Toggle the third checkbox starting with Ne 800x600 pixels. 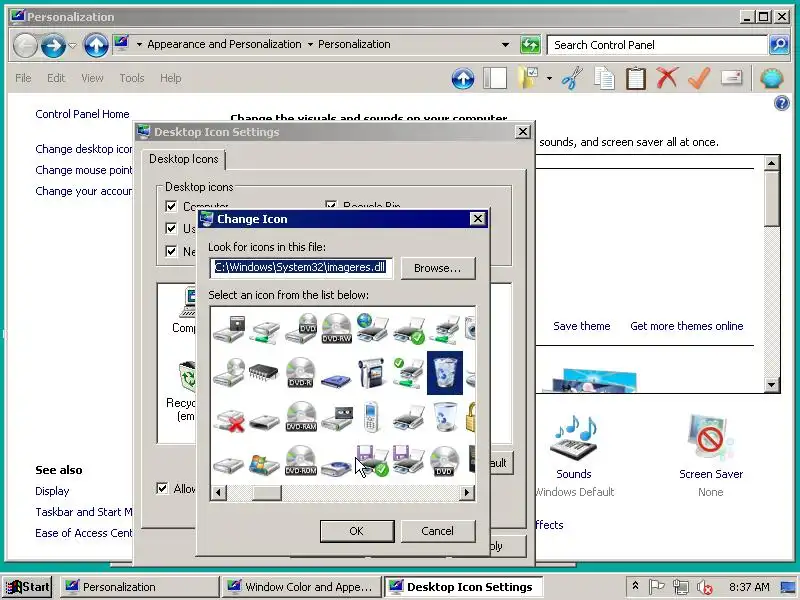(x=171, y=251)
